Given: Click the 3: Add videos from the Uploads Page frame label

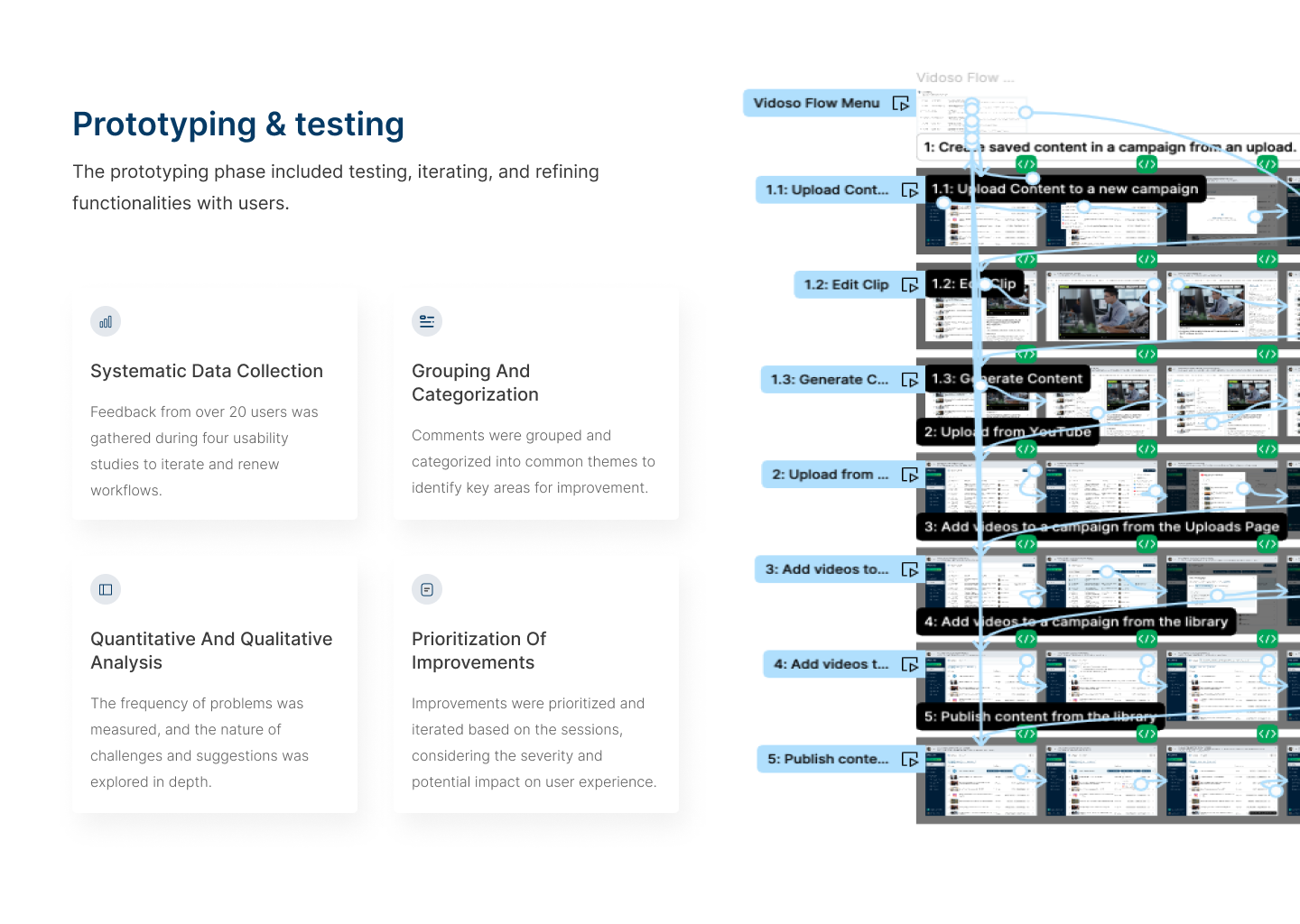Looking at the screenshot, I should 1101,527.
